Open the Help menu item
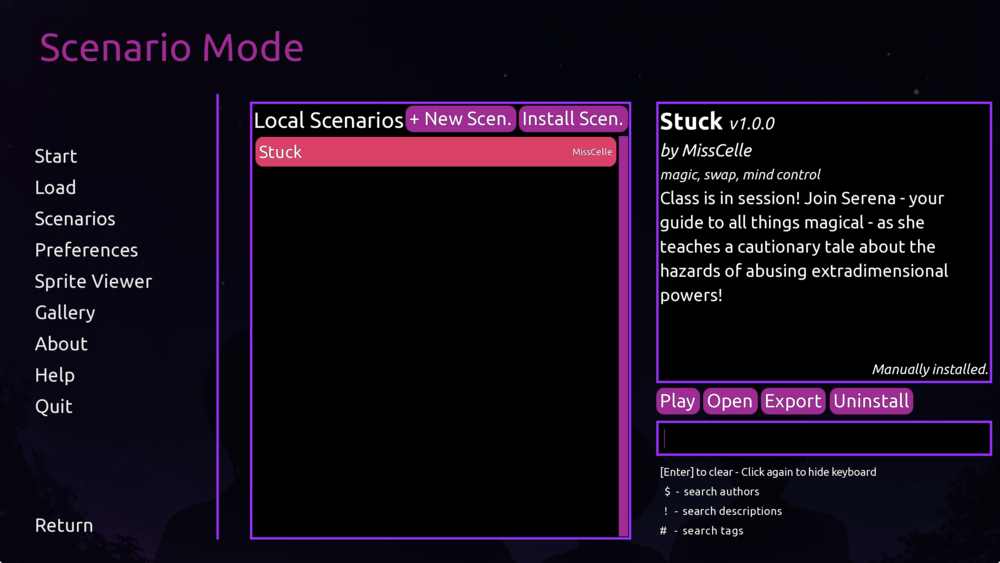This screenshot has height=563, width=1000. [x=55, y=375]
